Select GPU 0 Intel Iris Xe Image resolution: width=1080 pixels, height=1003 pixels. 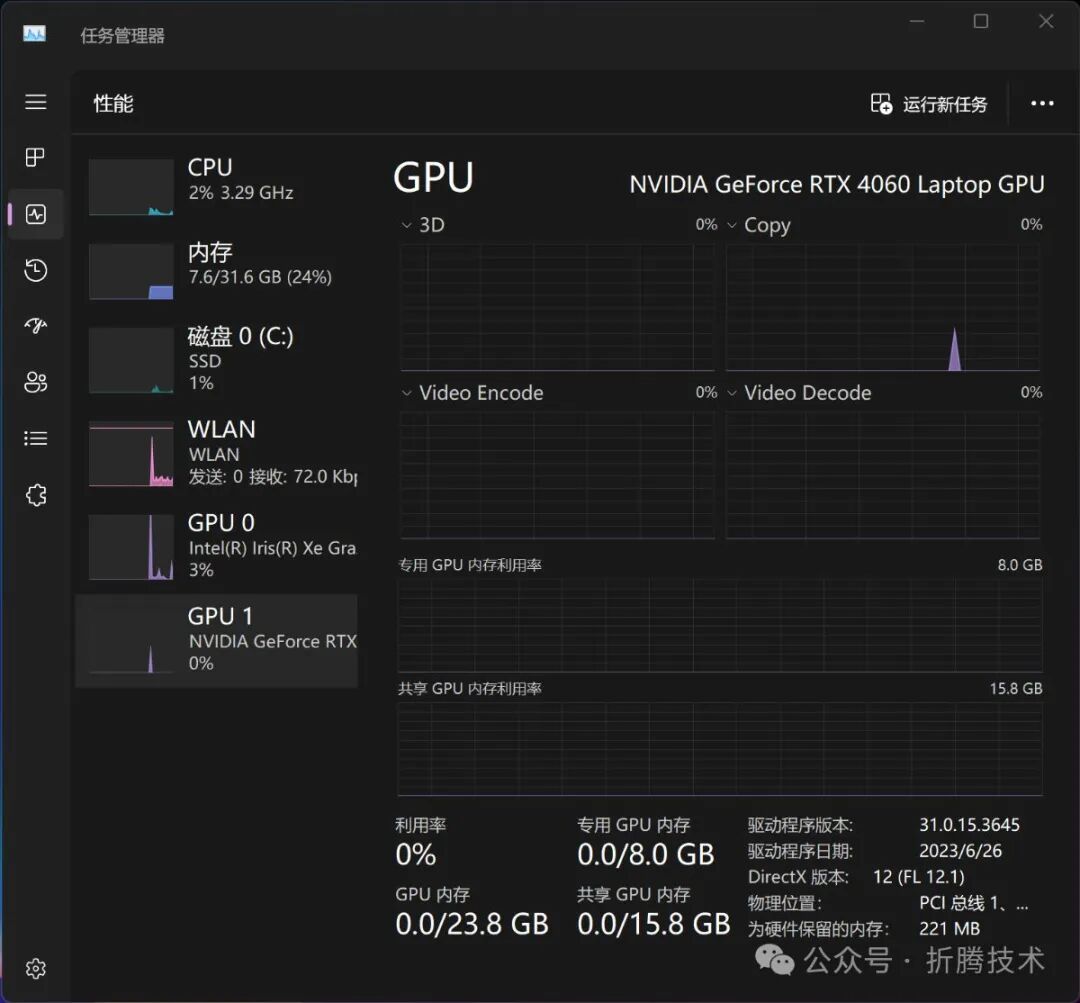[216, 546]
